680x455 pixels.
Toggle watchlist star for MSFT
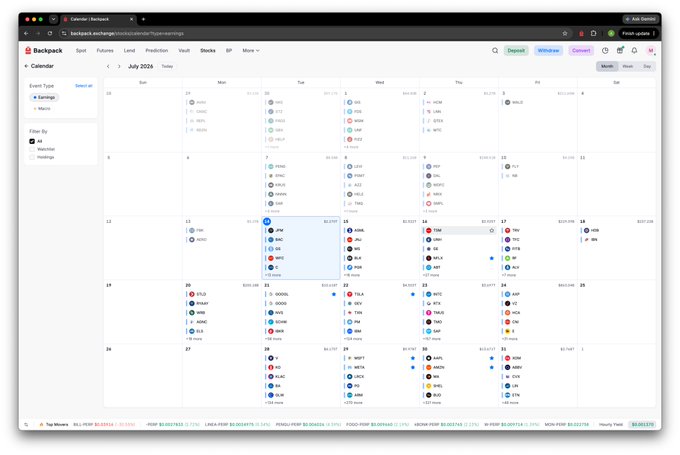pos(413,358)
